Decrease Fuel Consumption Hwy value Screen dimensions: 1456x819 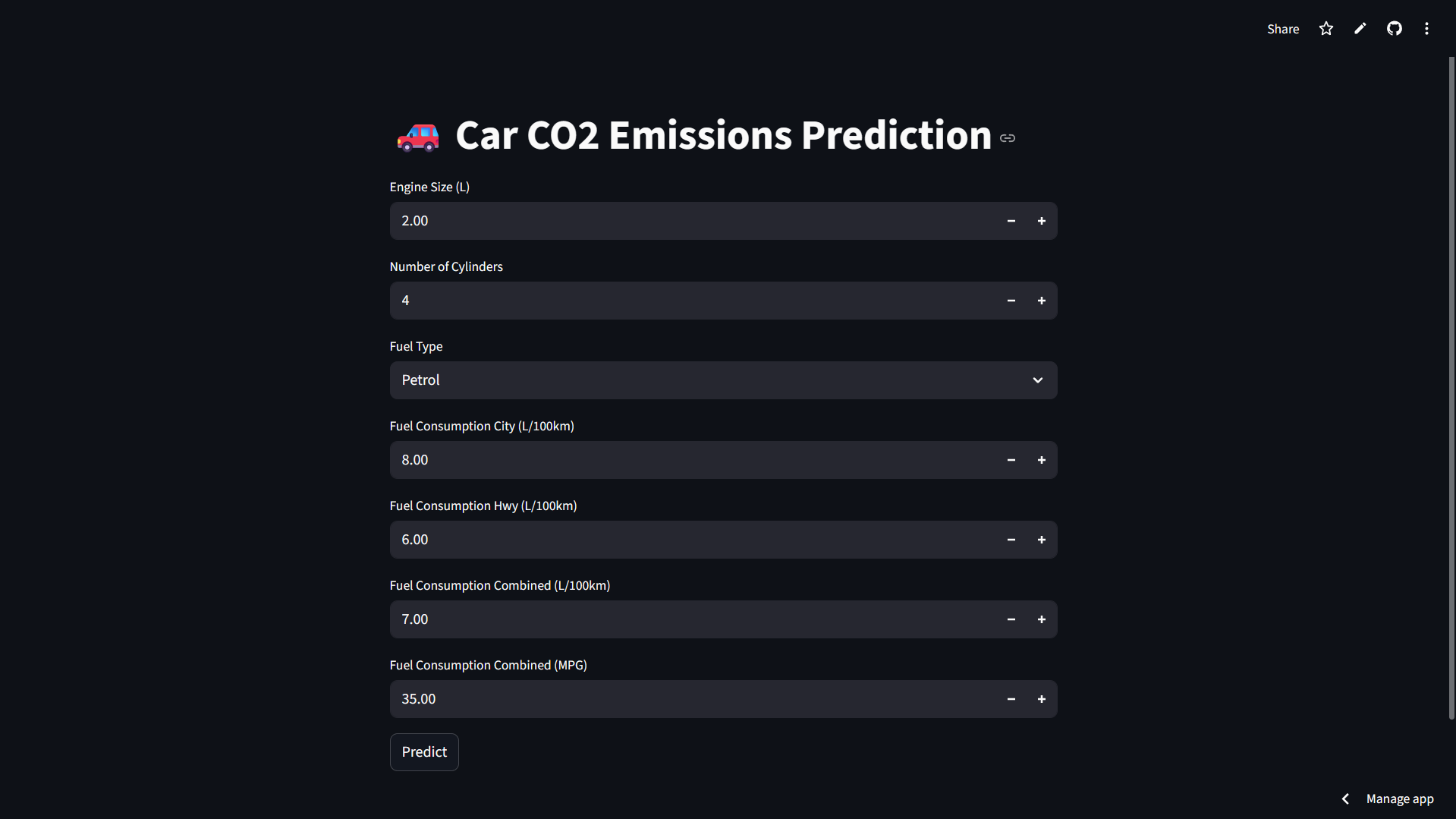(x=1011, y=540)
